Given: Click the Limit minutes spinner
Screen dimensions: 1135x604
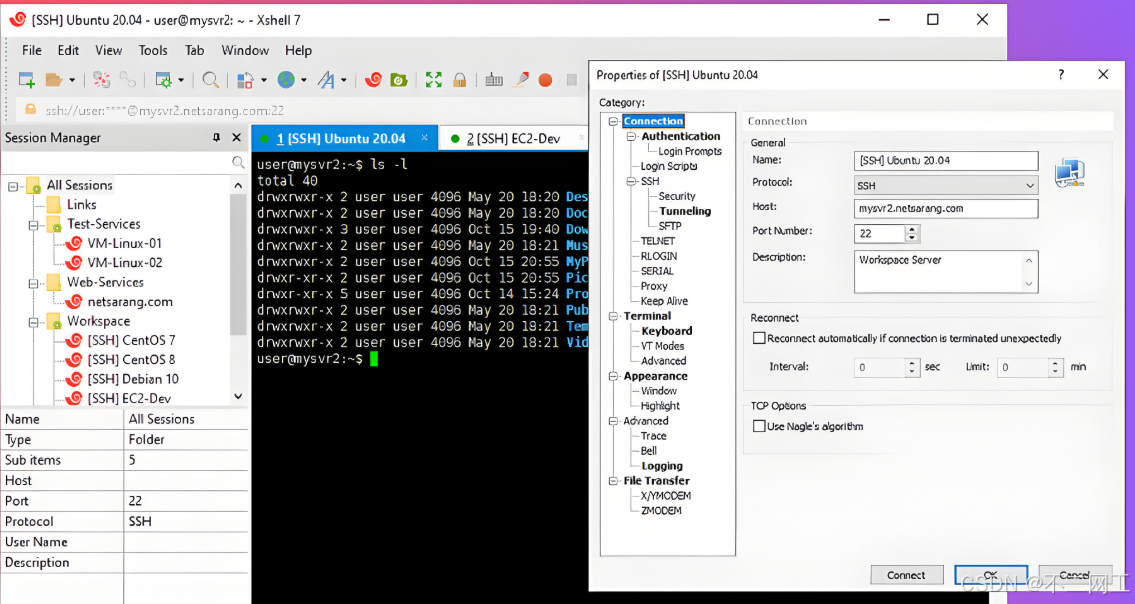Looking at the screenshot, I should (1055, 367).
